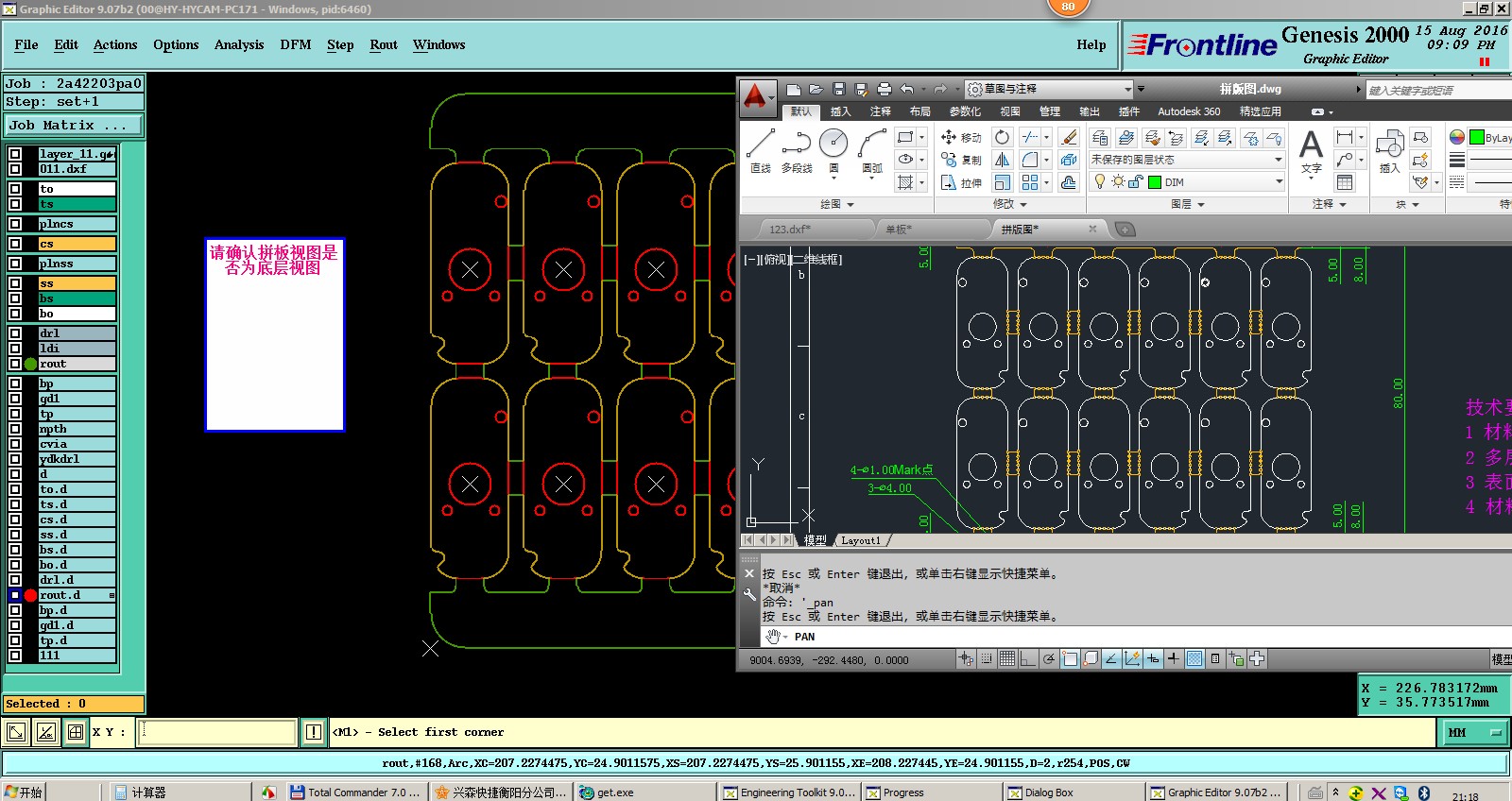
Task: Click the Job Matrix button
Action: tap(74, 125)
